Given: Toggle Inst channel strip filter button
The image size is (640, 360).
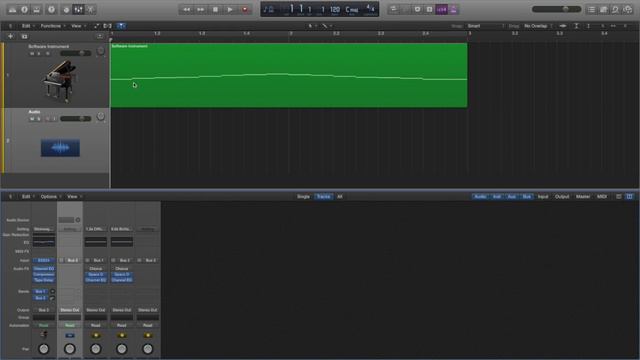Looking at the screenshot, I should 497,196.
